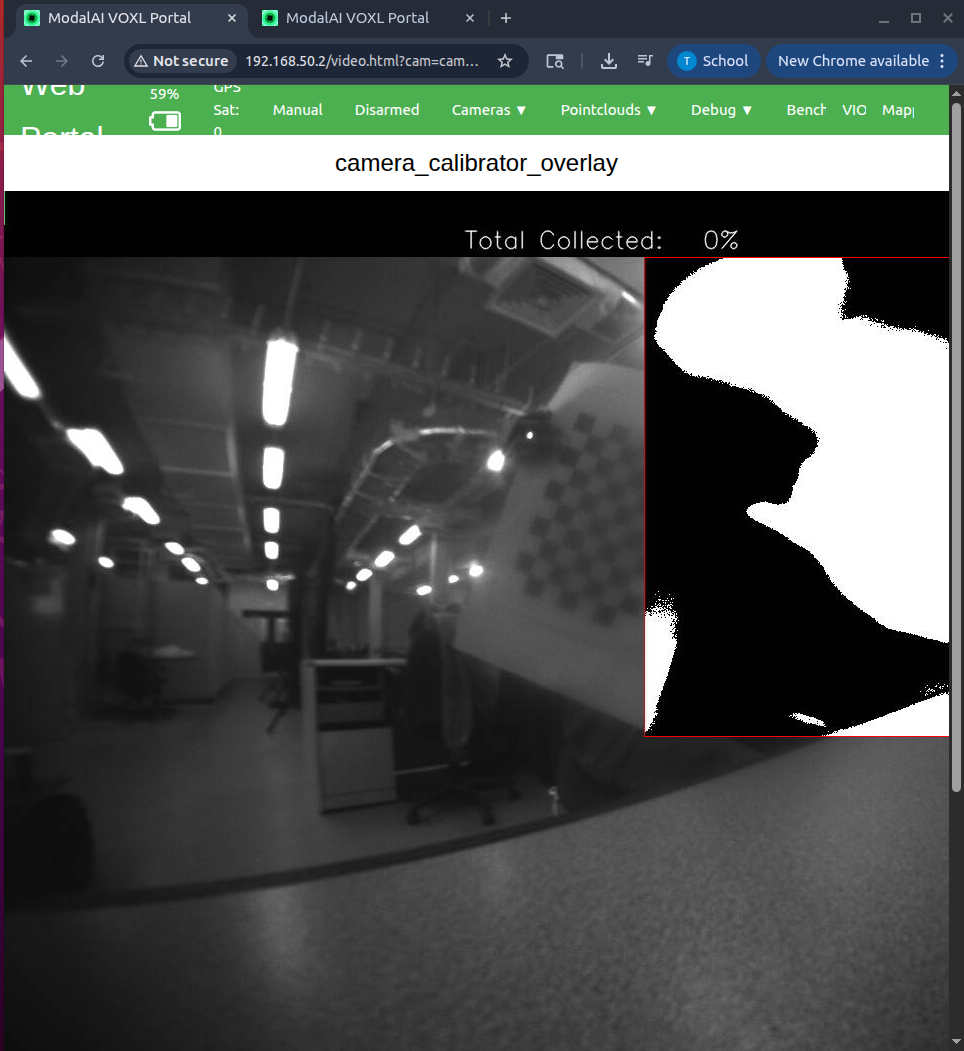
Task: Open the School profile button
Action: [x=713, y=61]
